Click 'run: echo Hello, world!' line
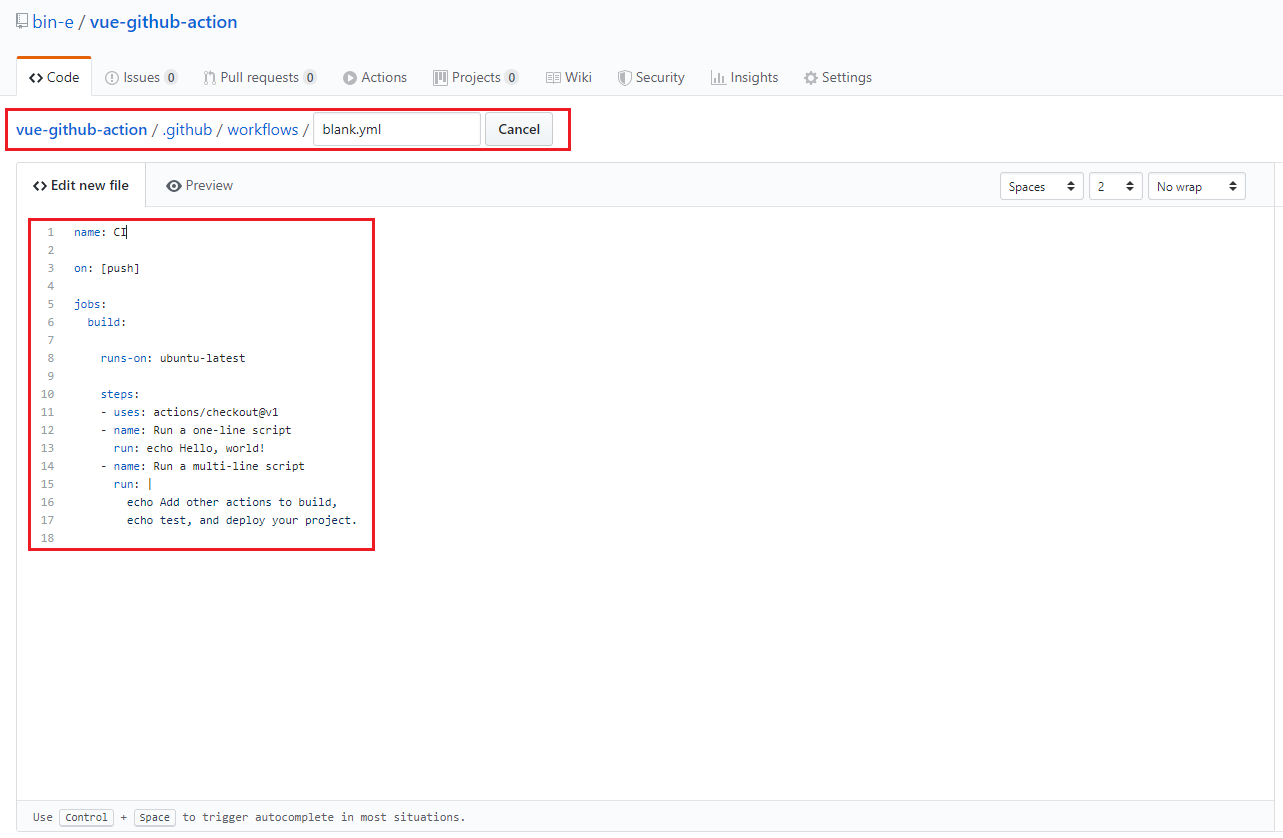Image resolution: width=1283 pixels, height=838 pixels. [189, 448]
